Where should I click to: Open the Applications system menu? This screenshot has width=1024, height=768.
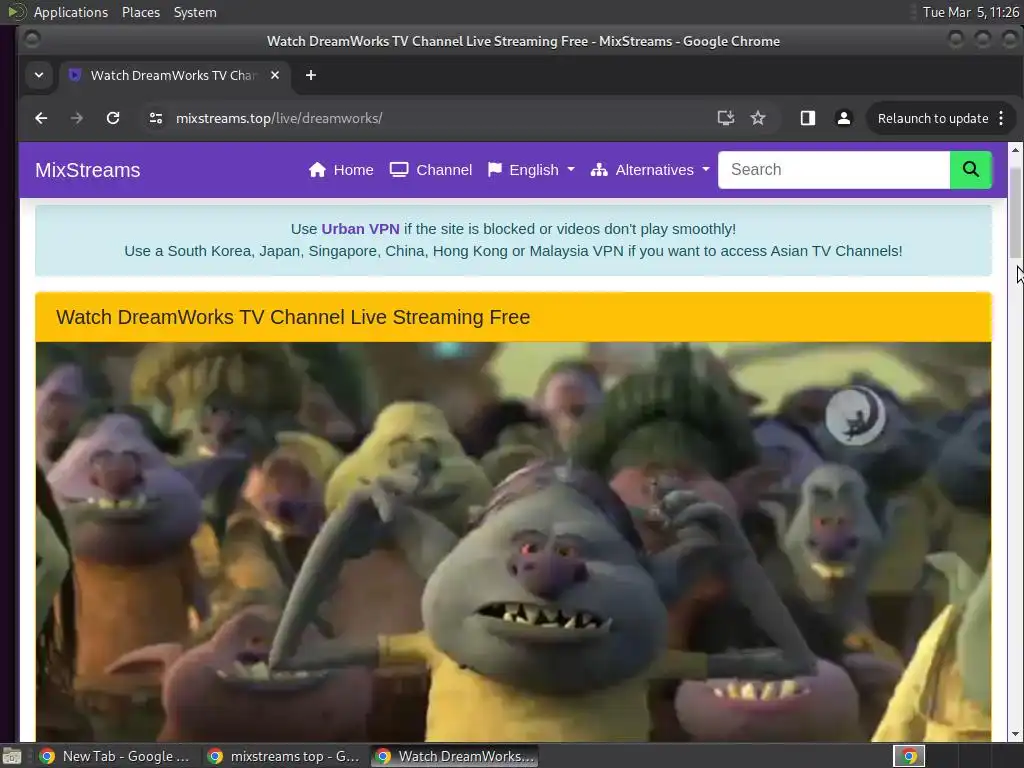point(71,12)
